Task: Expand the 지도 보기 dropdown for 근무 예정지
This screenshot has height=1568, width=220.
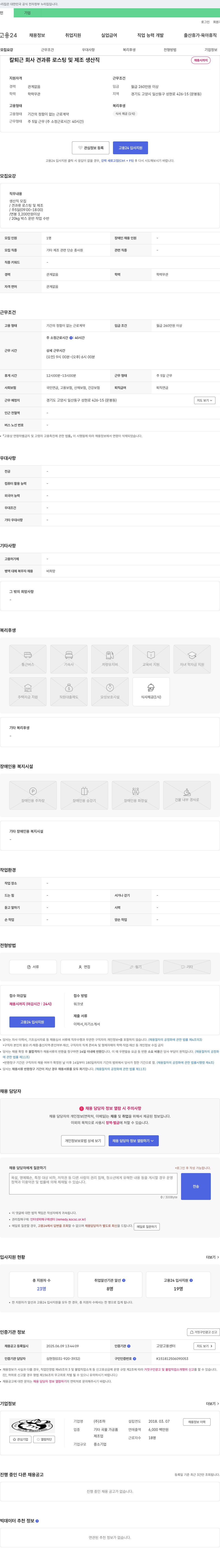Action: (x=205, y=400)
